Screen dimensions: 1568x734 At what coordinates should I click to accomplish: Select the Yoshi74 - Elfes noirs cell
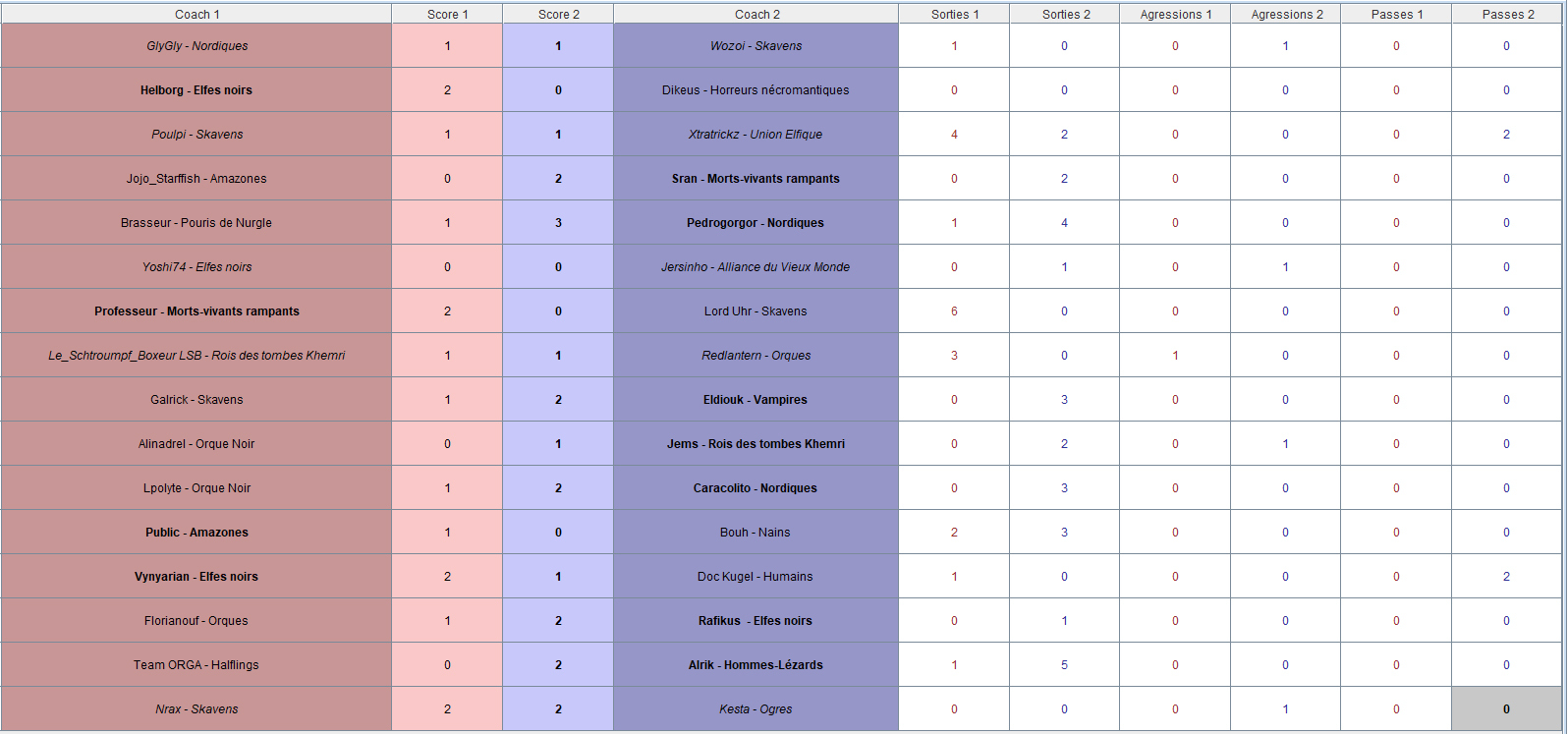coord(196,267)
